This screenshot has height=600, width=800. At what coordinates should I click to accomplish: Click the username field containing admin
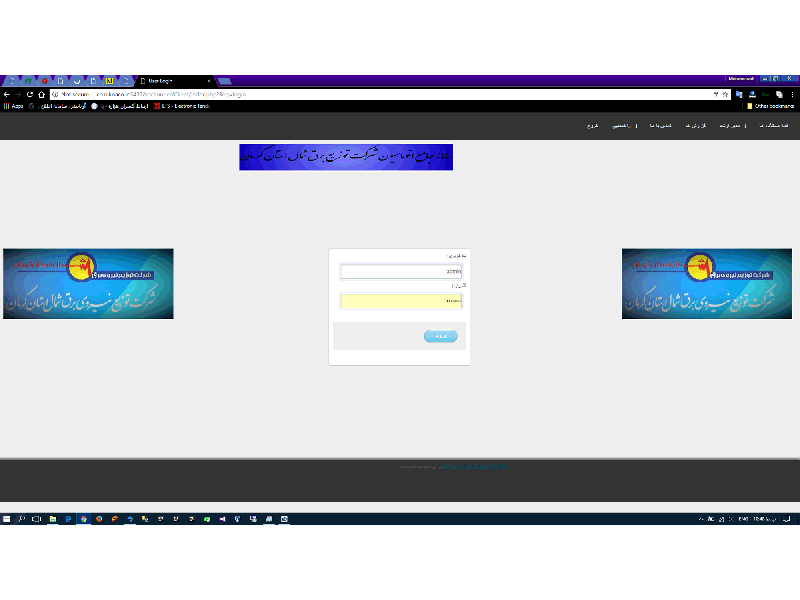tap(401, 271)
